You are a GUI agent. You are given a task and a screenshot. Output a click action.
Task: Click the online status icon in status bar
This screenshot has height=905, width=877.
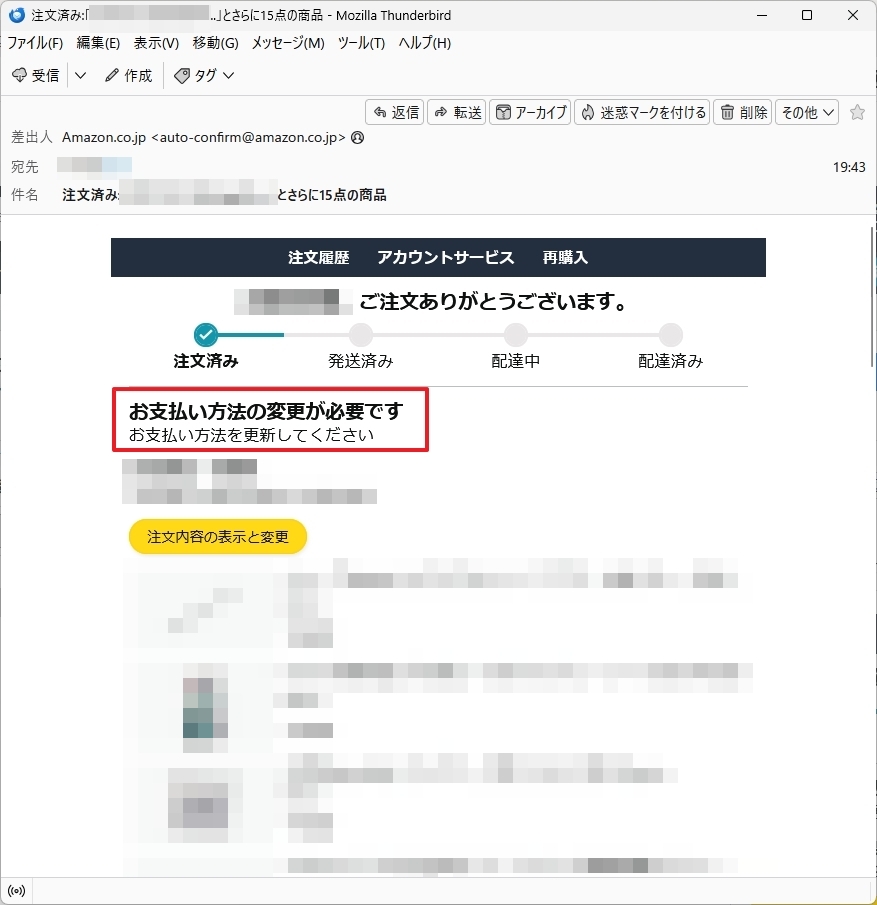tap(16, 891)
